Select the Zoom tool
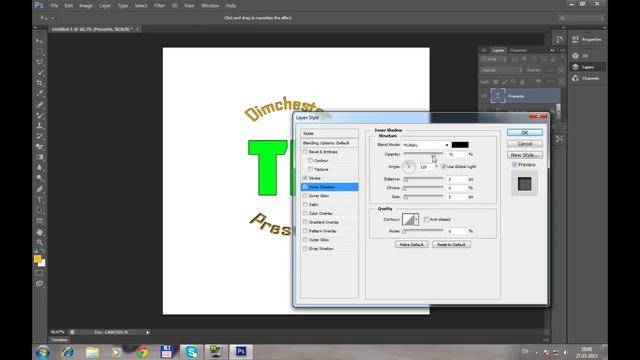The image size is (640, 360). tap(40, 242)
